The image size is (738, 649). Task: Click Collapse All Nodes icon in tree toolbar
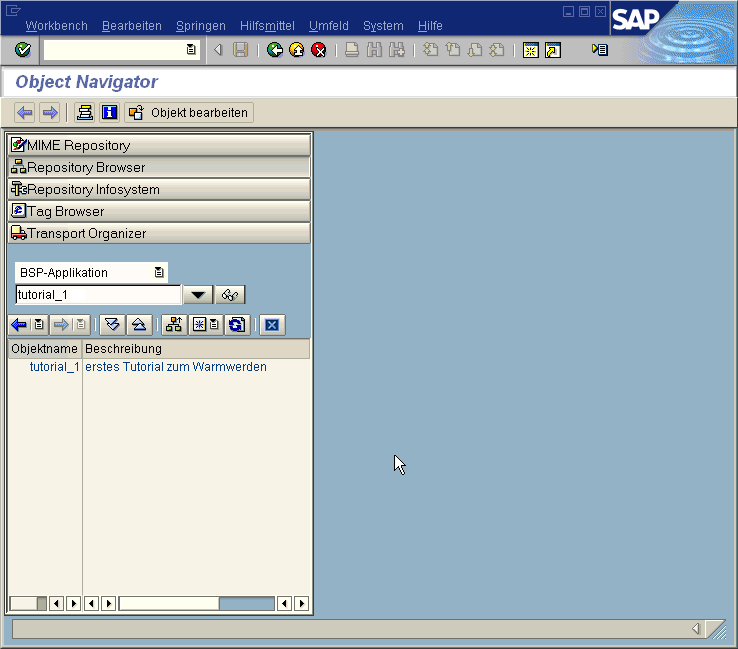(139, 325)
